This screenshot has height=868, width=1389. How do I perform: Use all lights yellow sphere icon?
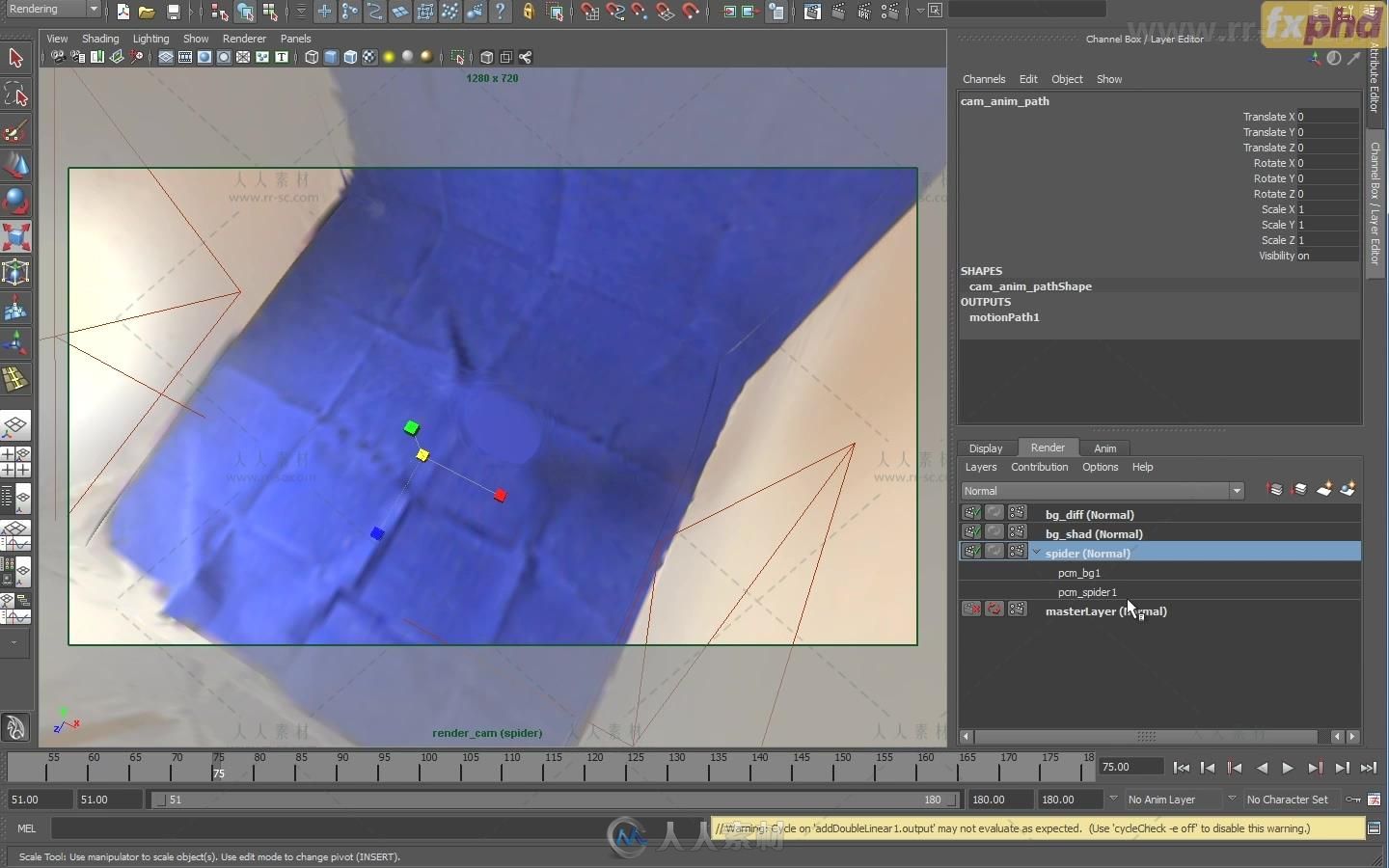pos(389,57)
